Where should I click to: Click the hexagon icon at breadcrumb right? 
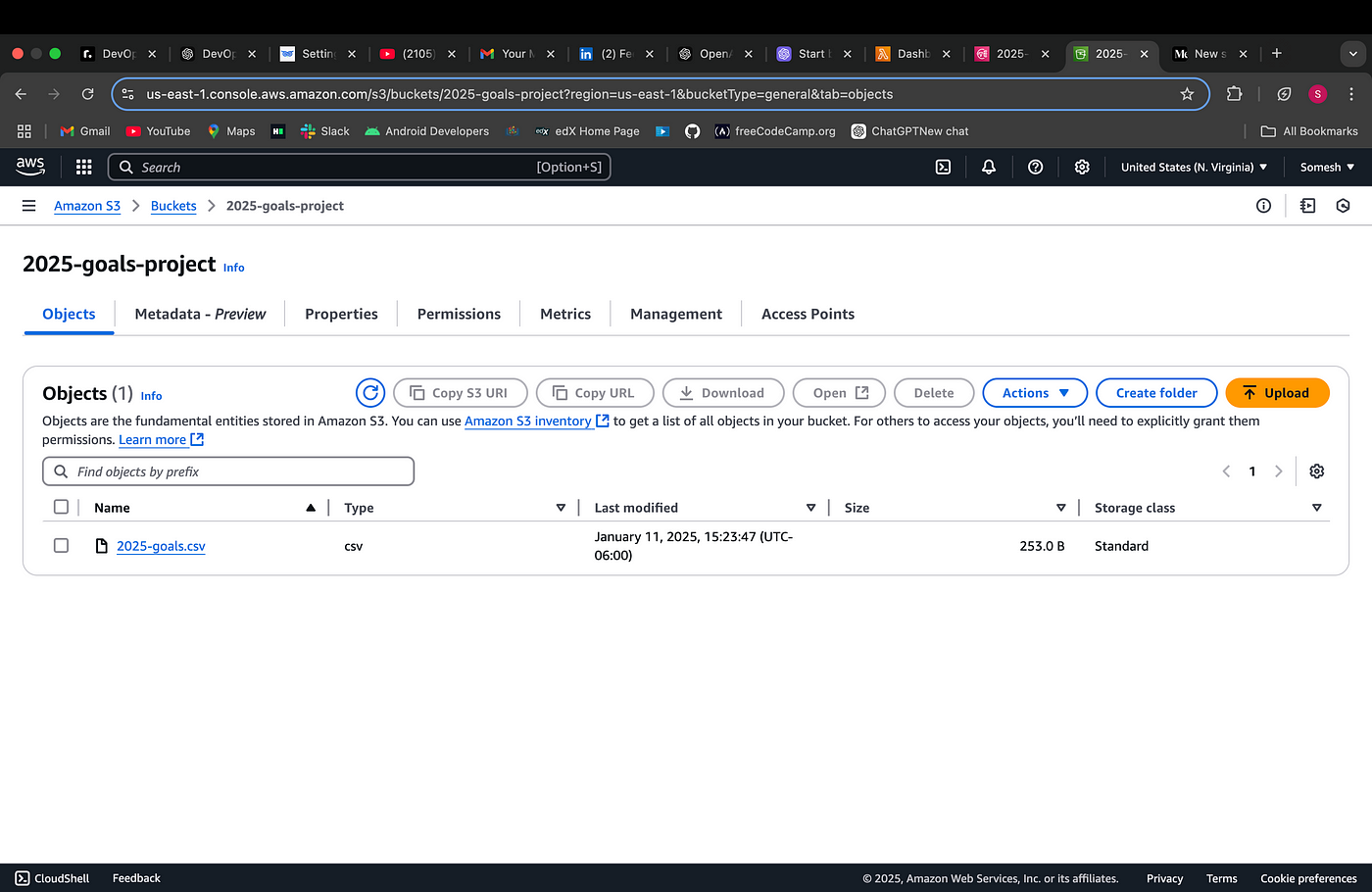coord(1343,206)
